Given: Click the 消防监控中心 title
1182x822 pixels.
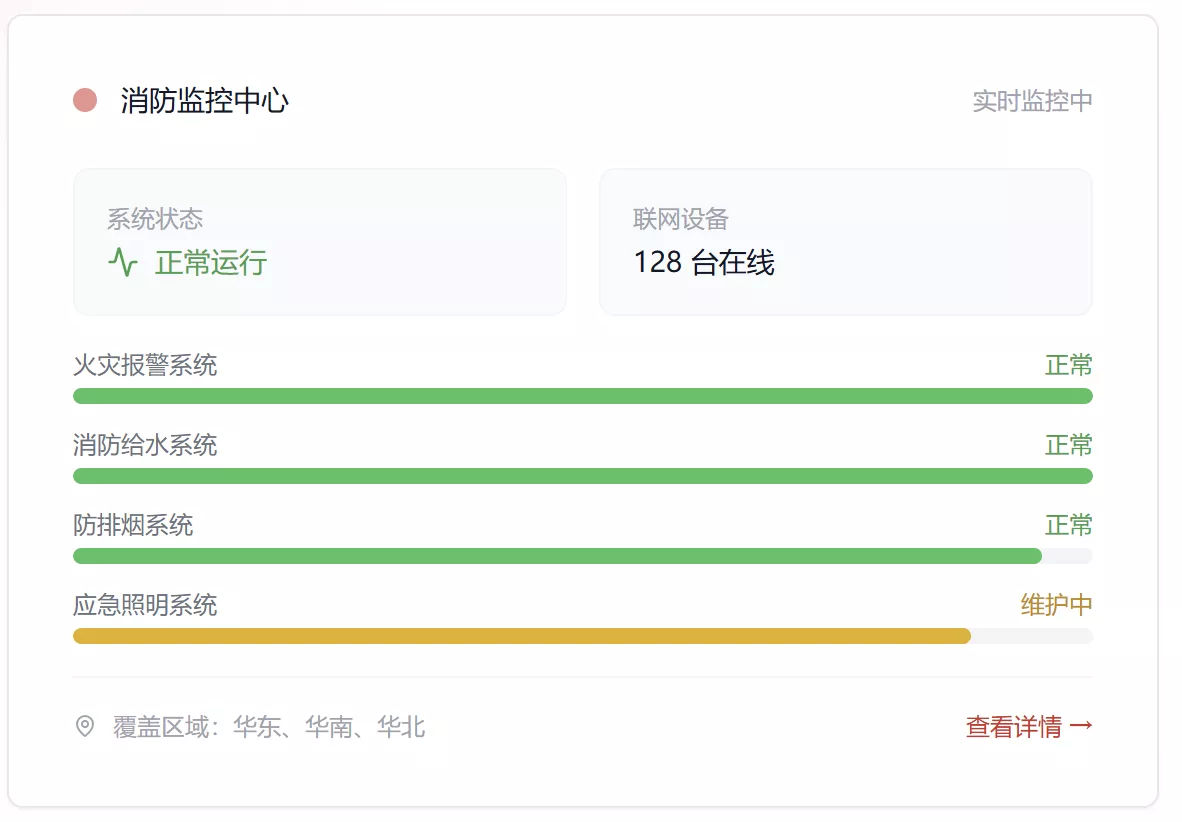Looking at the screenshot, I should pos(204,100).
